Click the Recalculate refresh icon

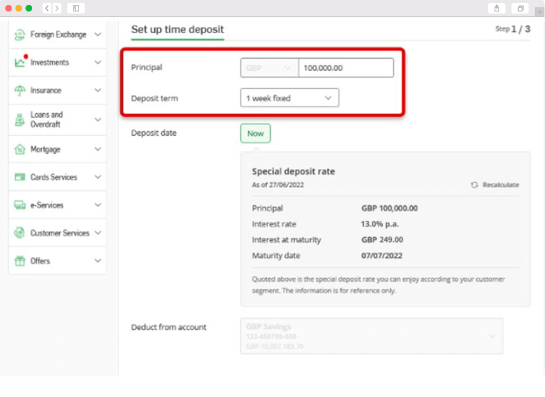(474, 185)
